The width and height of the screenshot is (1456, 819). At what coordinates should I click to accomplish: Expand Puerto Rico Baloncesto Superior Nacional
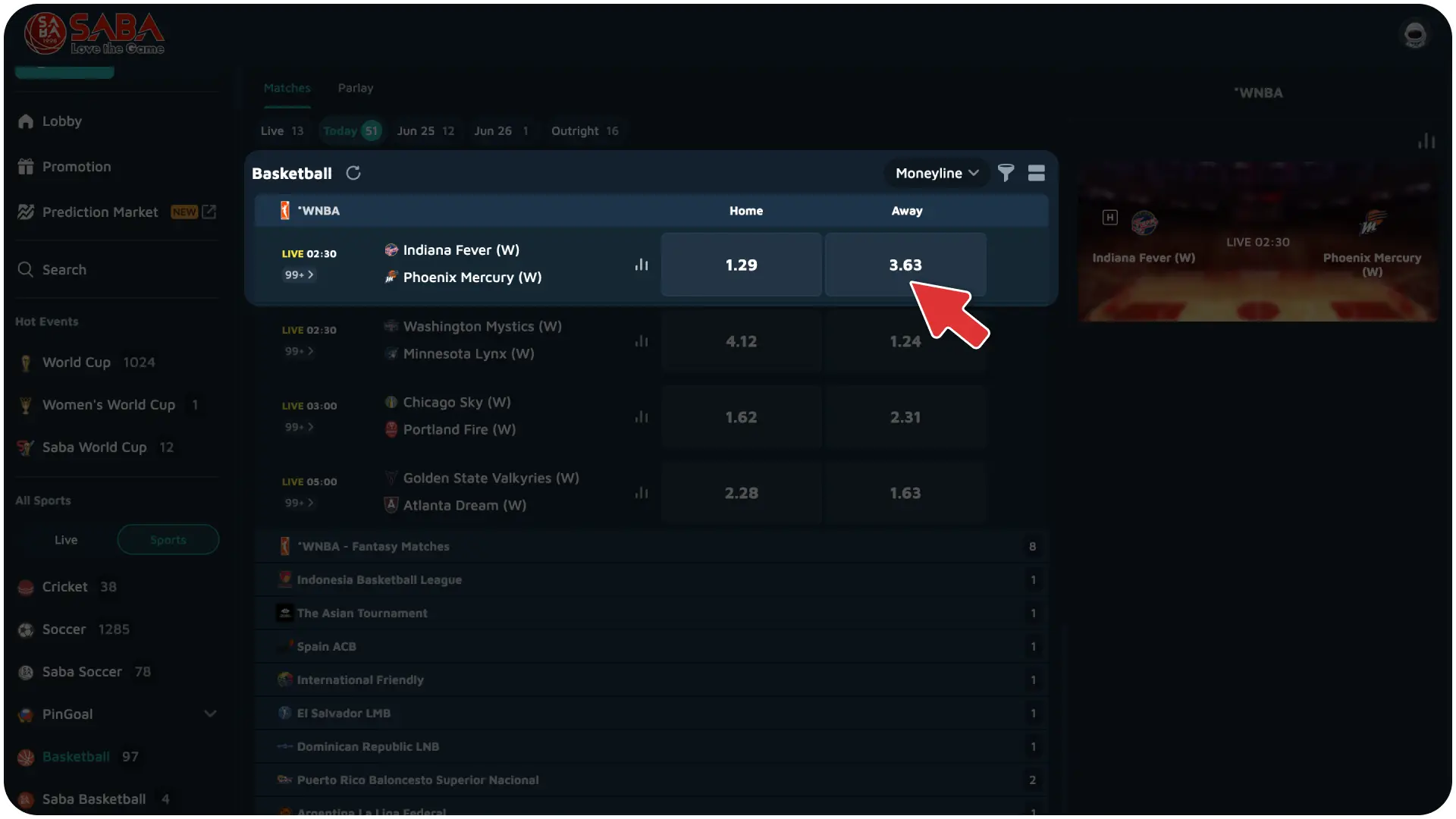652,780
